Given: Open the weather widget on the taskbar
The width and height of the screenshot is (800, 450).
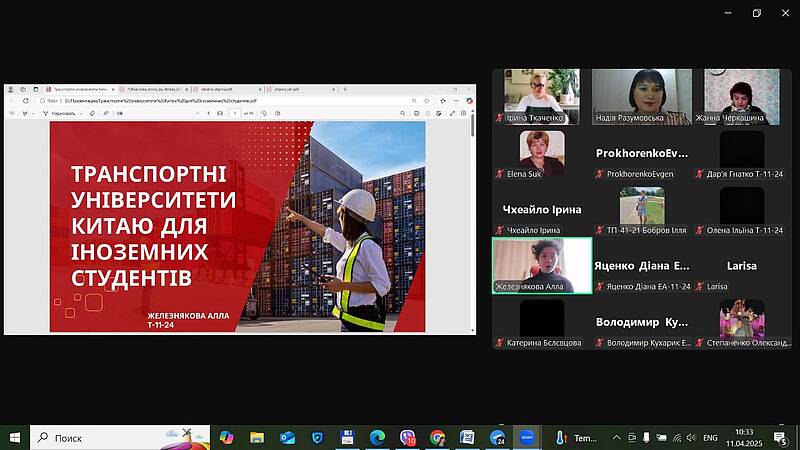Looking at the screenshot, I should [x=577, y=438].
